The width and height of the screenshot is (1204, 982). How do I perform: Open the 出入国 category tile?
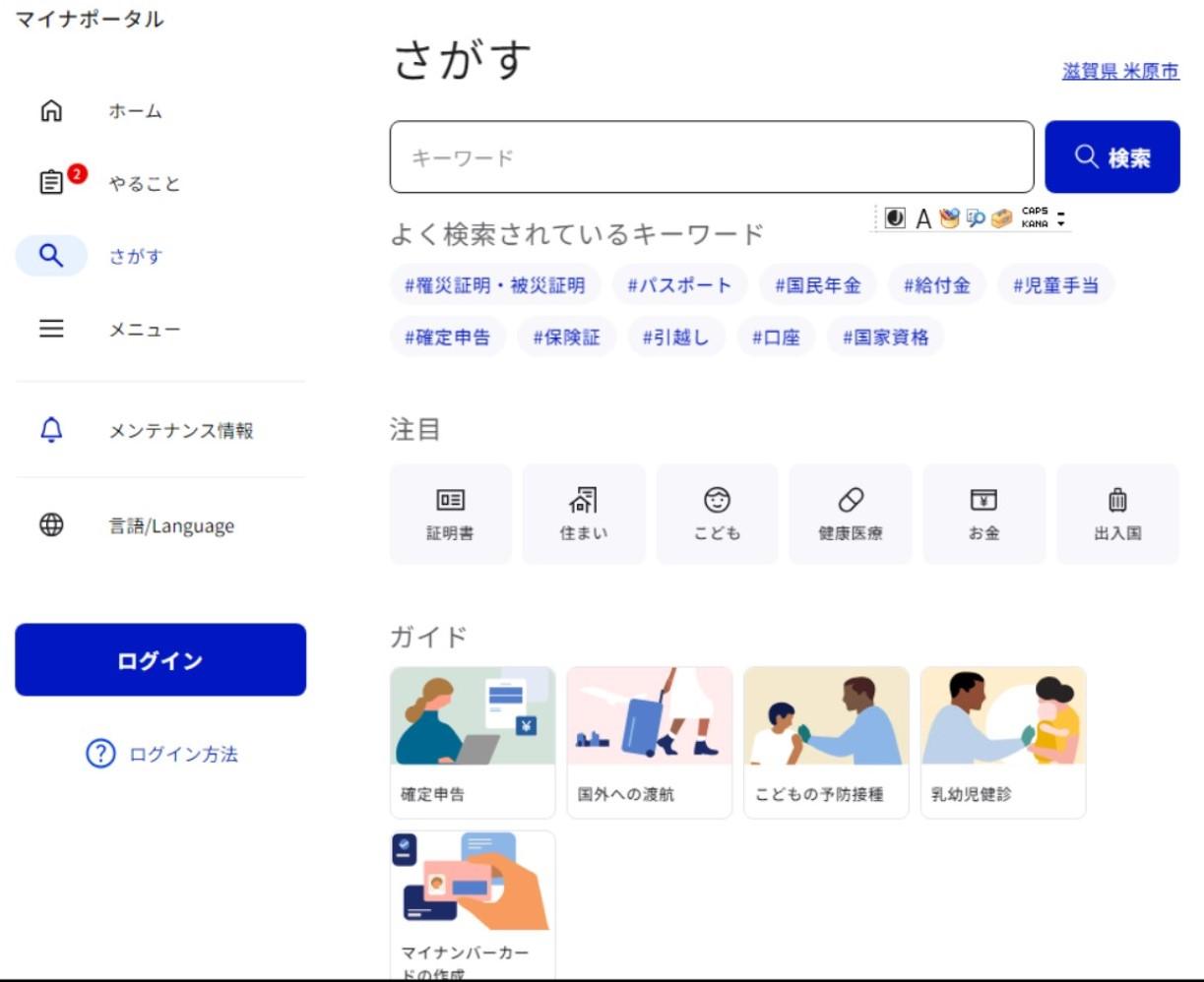coord(1117,515)
